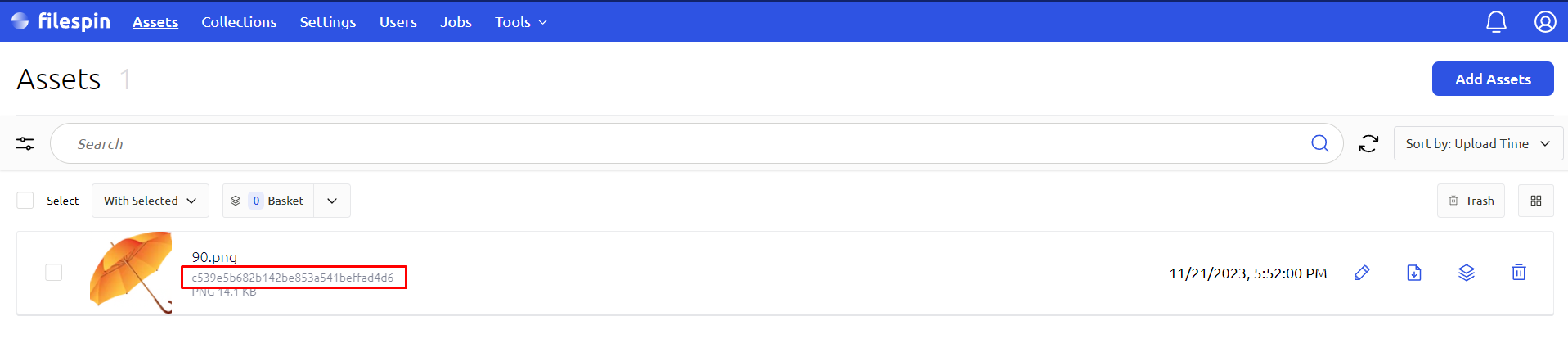Click the search magnifier icon
This screenshot has height=339, width=1568.
1320,144
